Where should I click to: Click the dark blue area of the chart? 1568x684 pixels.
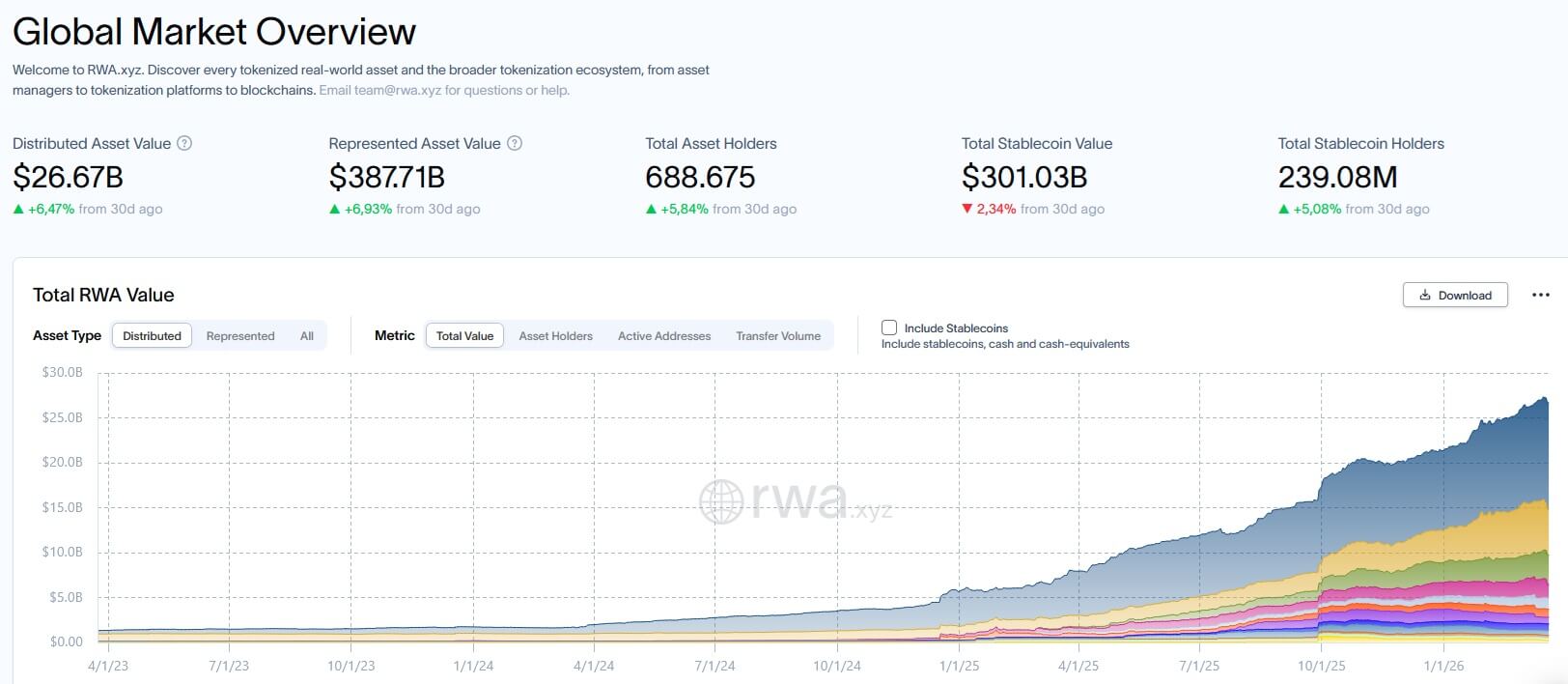(x=1429, y=483)
